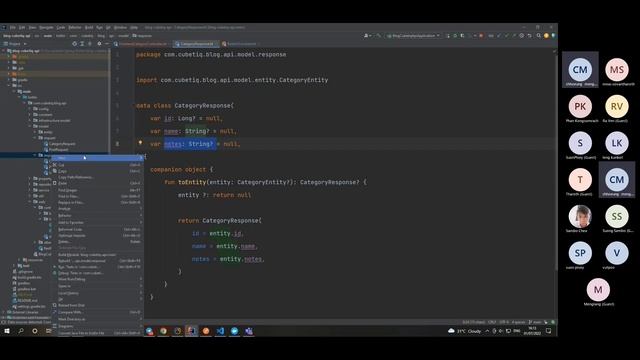Screen dimensions: 640x360
Task: Click the yellow intention light bulb in editor
Action: click(x=140, y=143)
